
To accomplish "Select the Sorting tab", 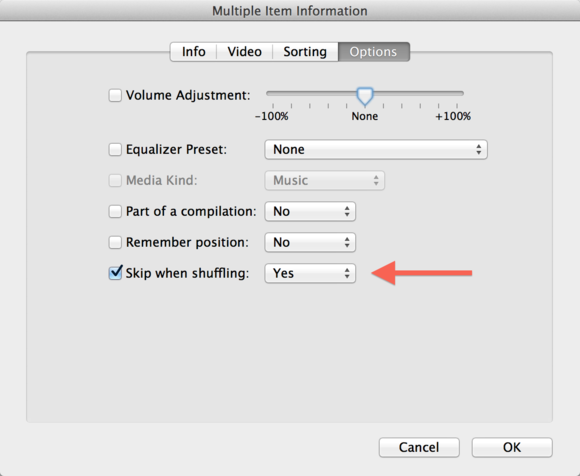I will click(x=305, y=52).
